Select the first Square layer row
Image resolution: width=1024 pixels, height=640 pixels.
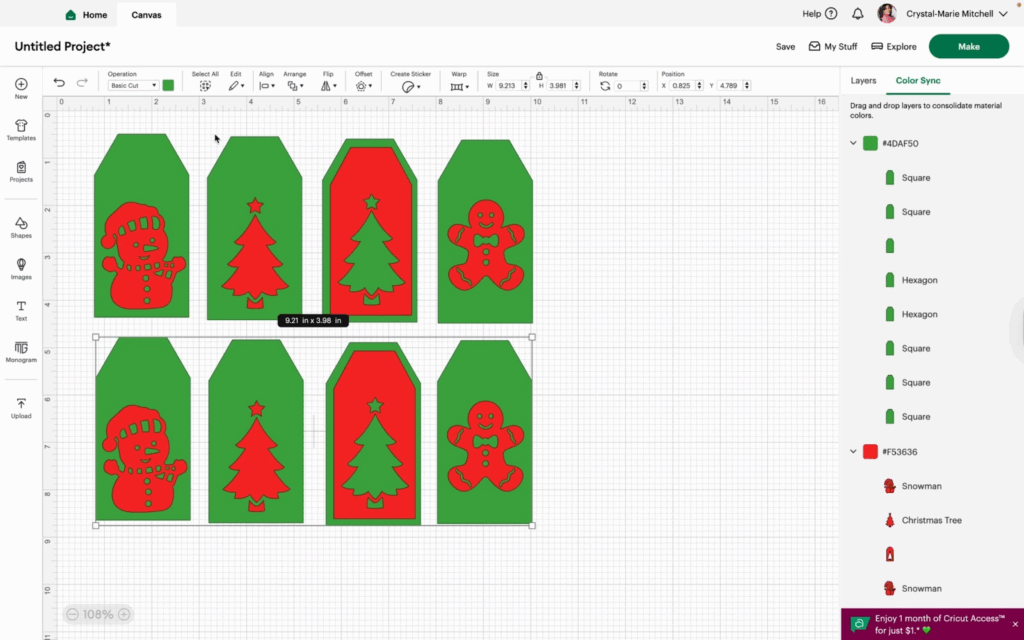pyautogui.click(x=931, y=178)
